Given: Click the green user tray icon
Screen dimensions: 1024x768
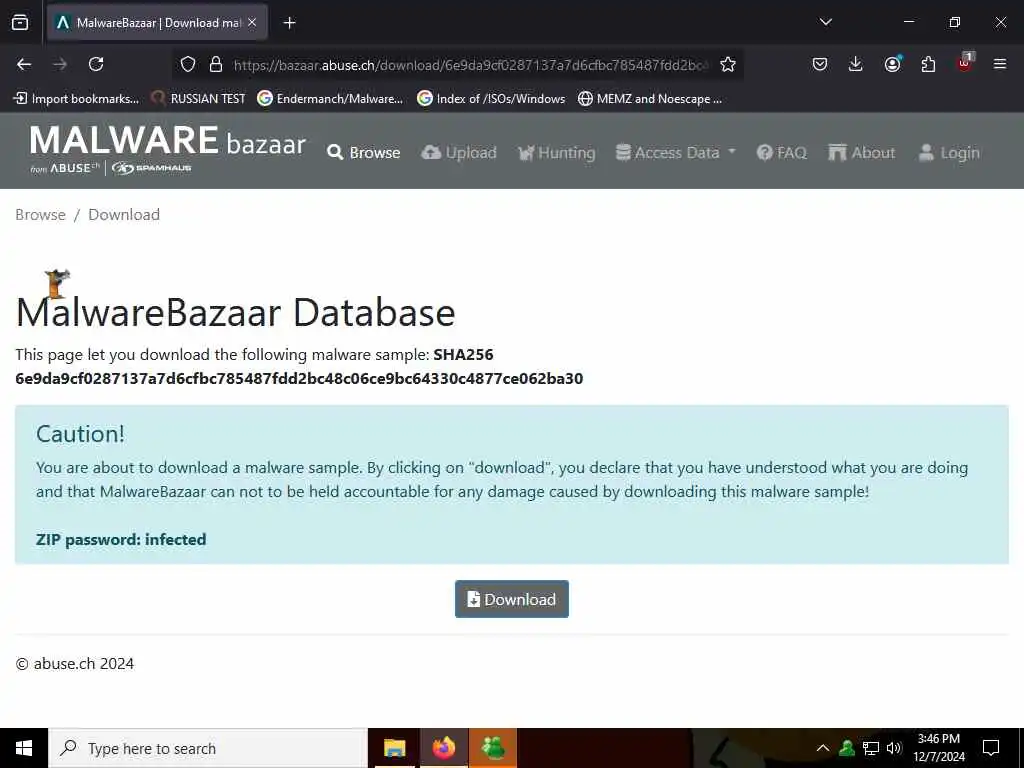Looking at the screenshot, I should pyautogui.click(x=846, y=748).
